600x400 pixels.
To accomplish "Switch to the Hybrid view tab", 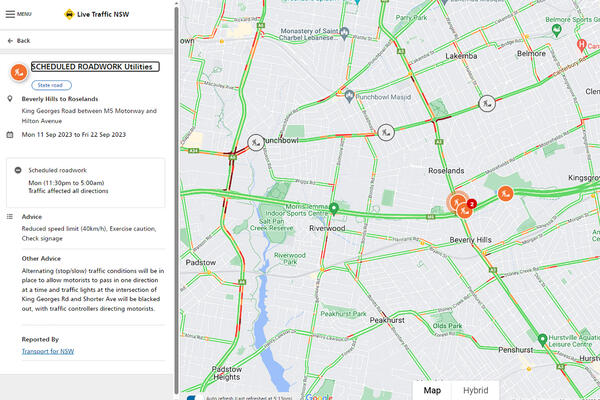I will (x=476, y=390).
